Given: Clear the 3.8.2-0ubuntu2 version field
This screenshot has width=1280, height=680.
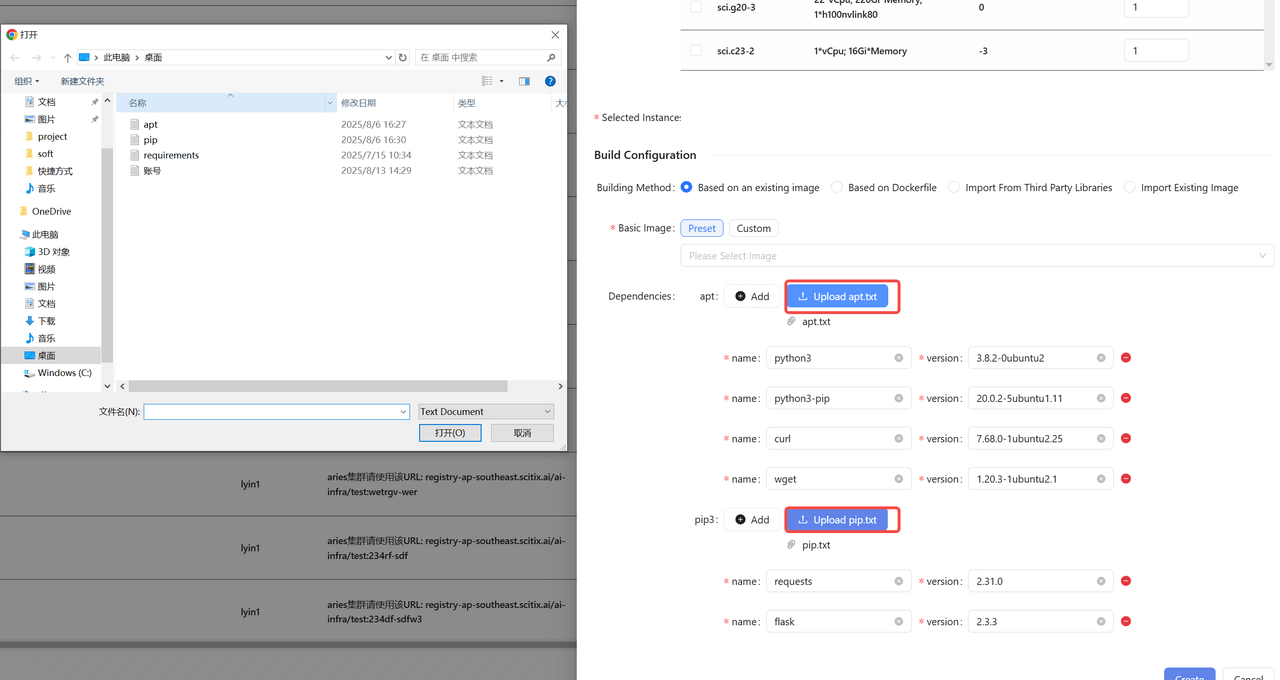Looking at the screenshot, I should point(1101,358).
